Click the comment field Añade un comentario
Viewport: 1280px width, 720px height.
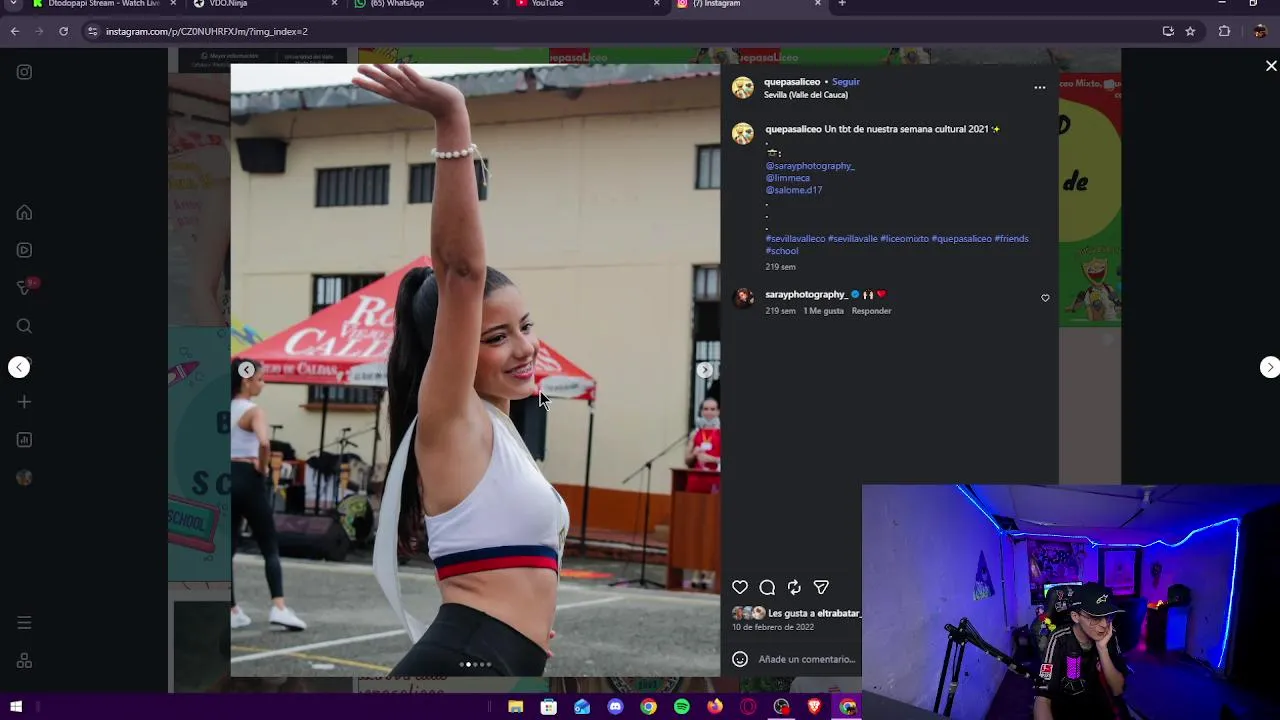click(x=807, y=659)
